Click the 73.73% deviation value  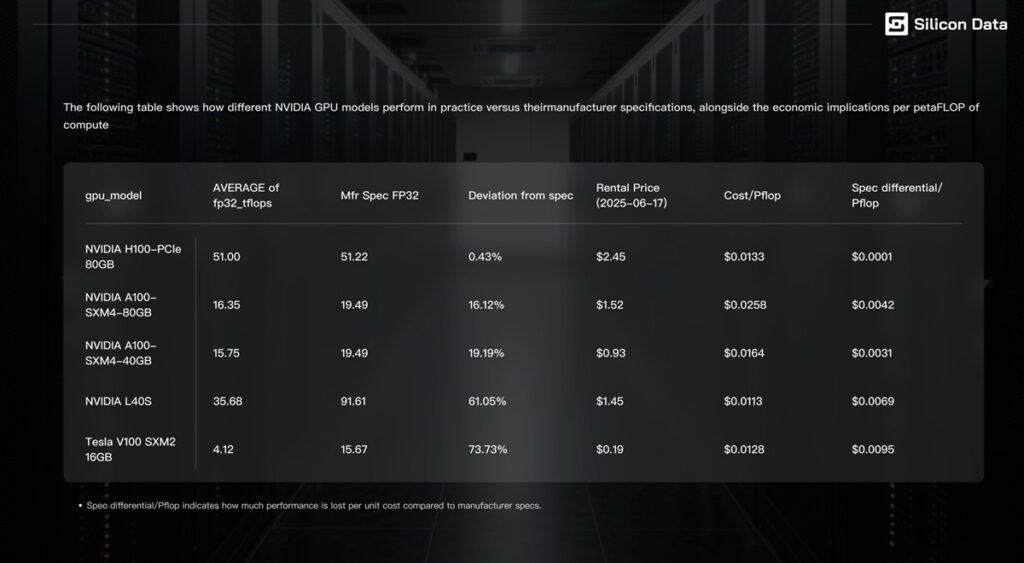488,449
